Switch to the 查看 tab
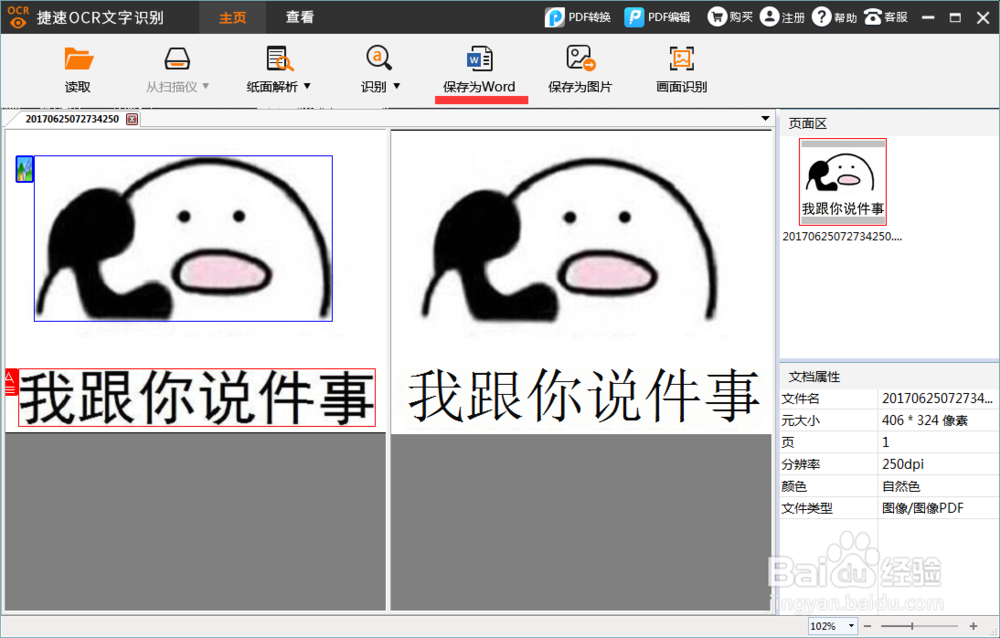The image size is (1000, 638). [300, 17]
